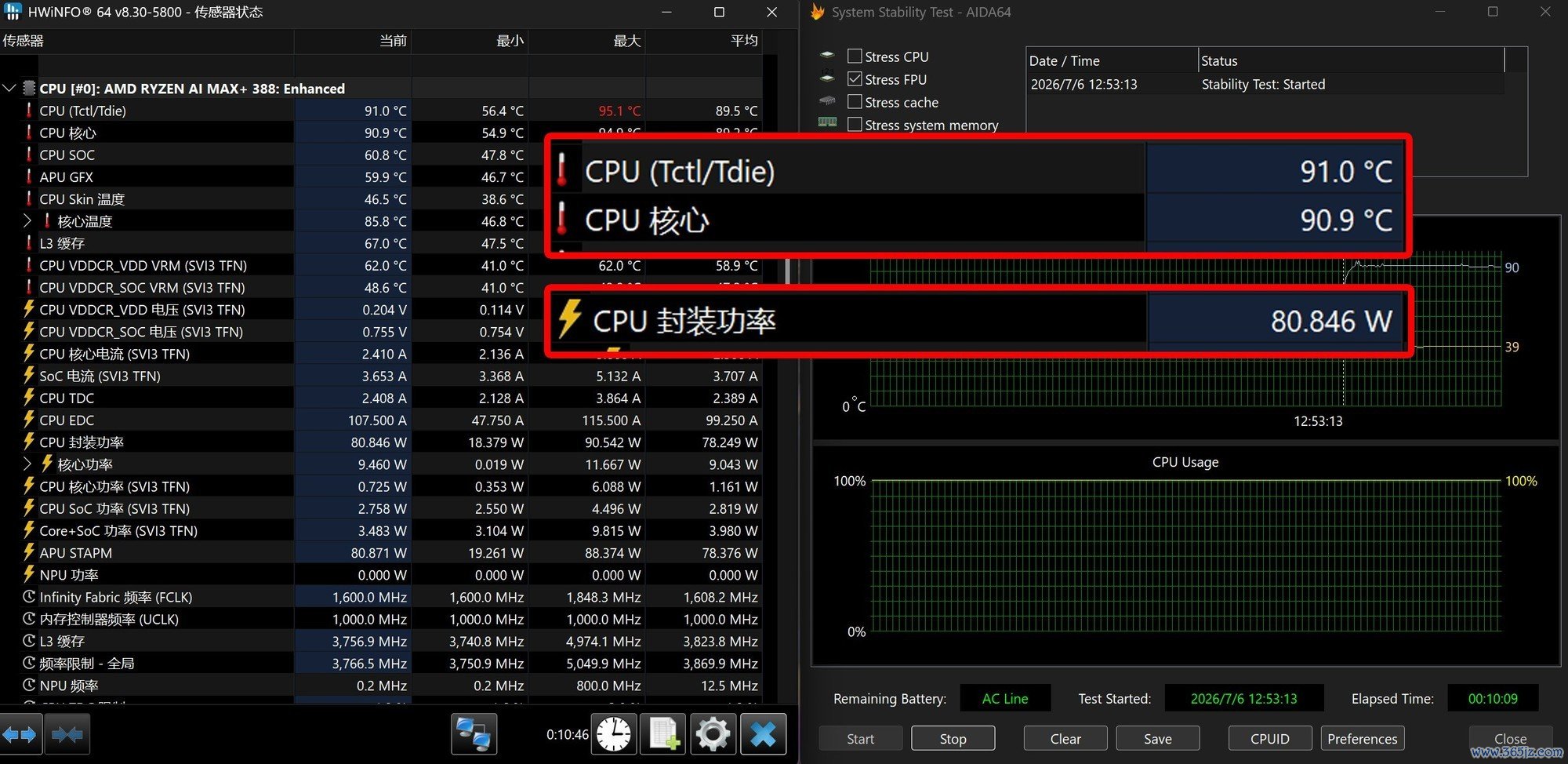
Task: Click lightning icon beside APU STAPM
Action: tap(29, 552)
